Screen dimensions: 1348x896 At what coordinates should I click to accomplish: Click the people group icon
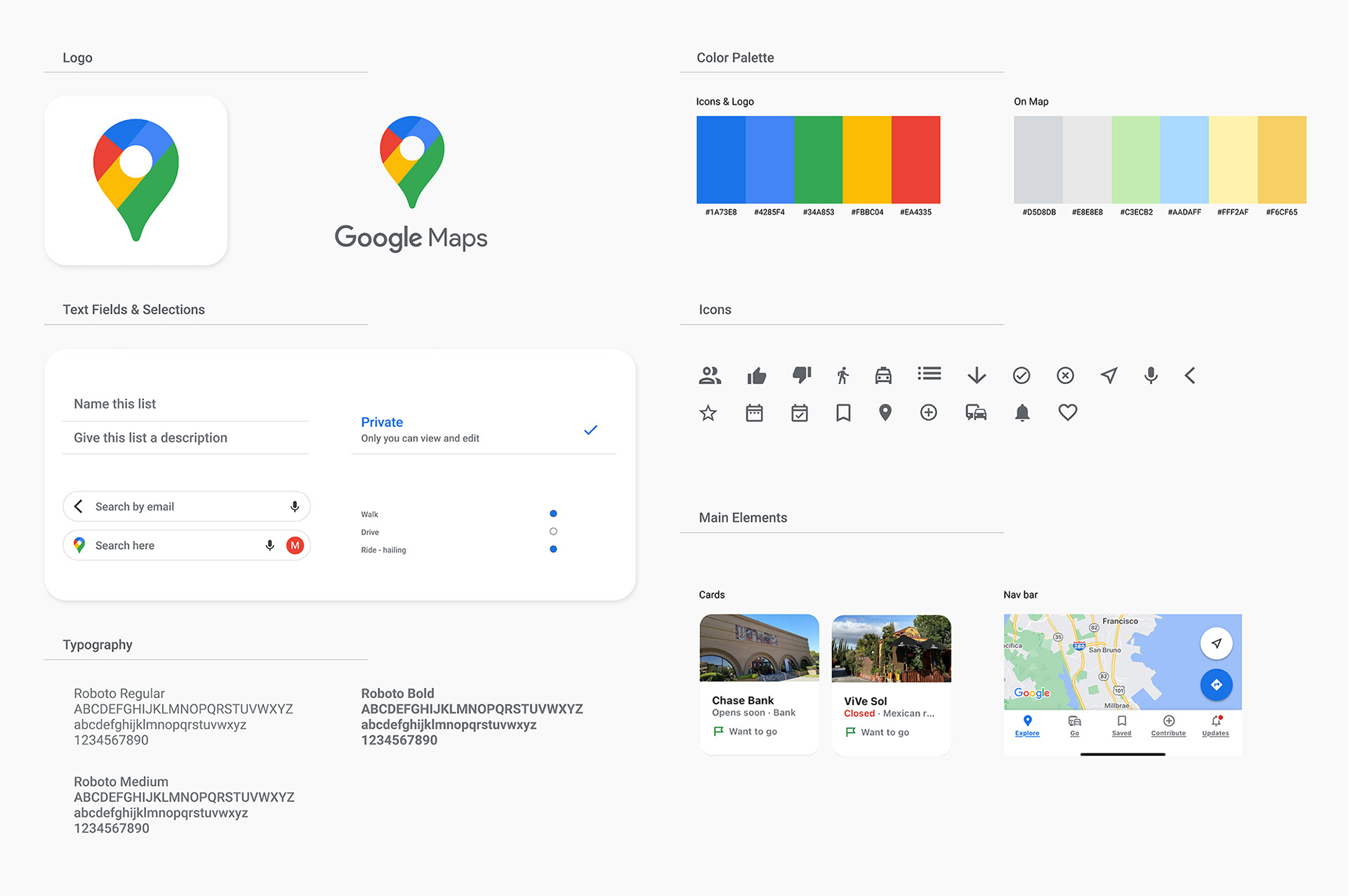[710, 376]
